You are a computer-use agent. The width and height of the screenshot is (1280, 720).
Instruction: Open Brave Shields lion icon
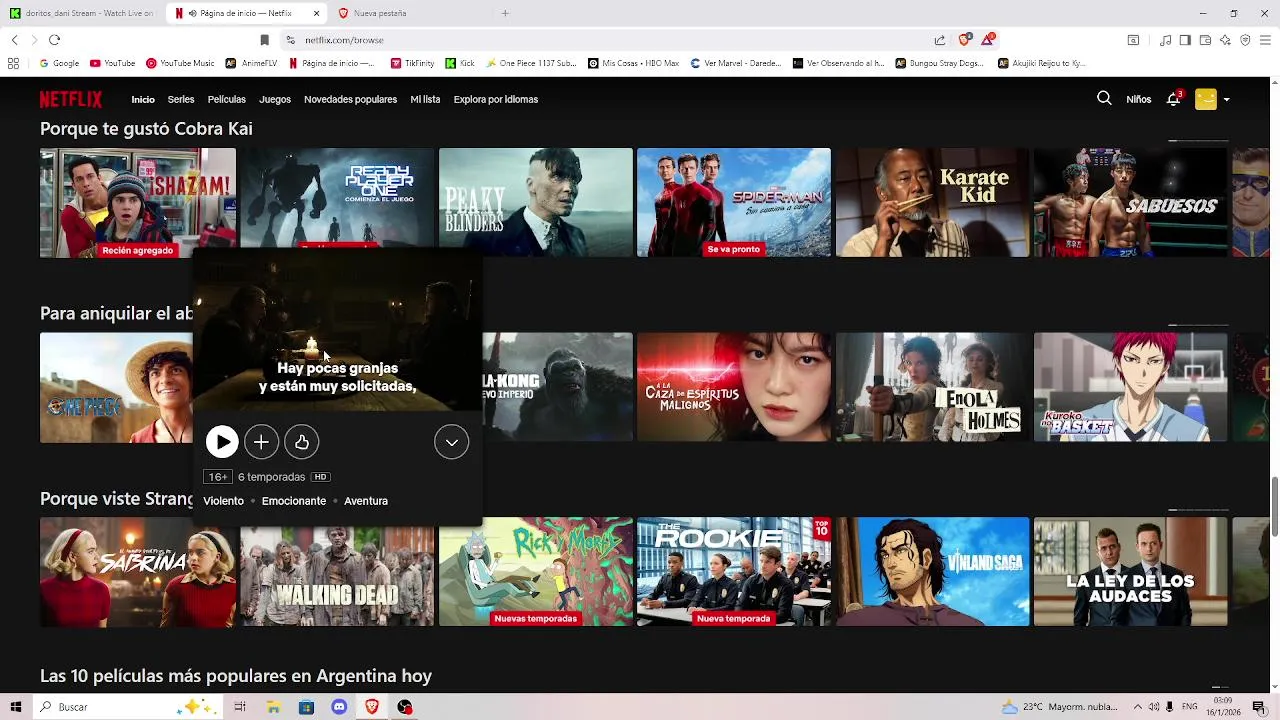(x=964, y=40)
